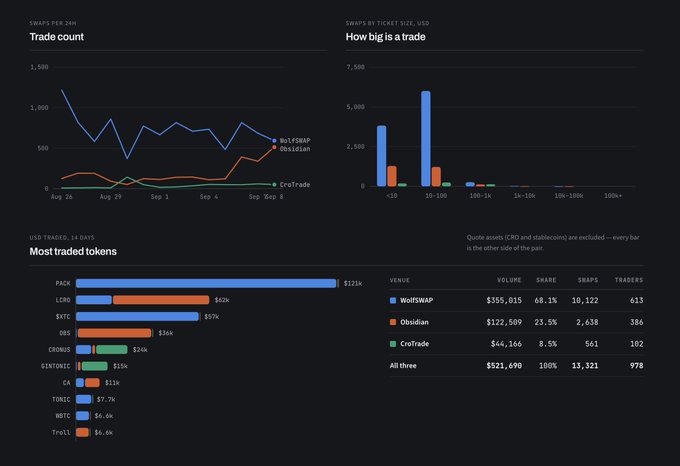The image size is (680, 466).
Task: Click the 8.5% share value
Action: pos(548,344)
